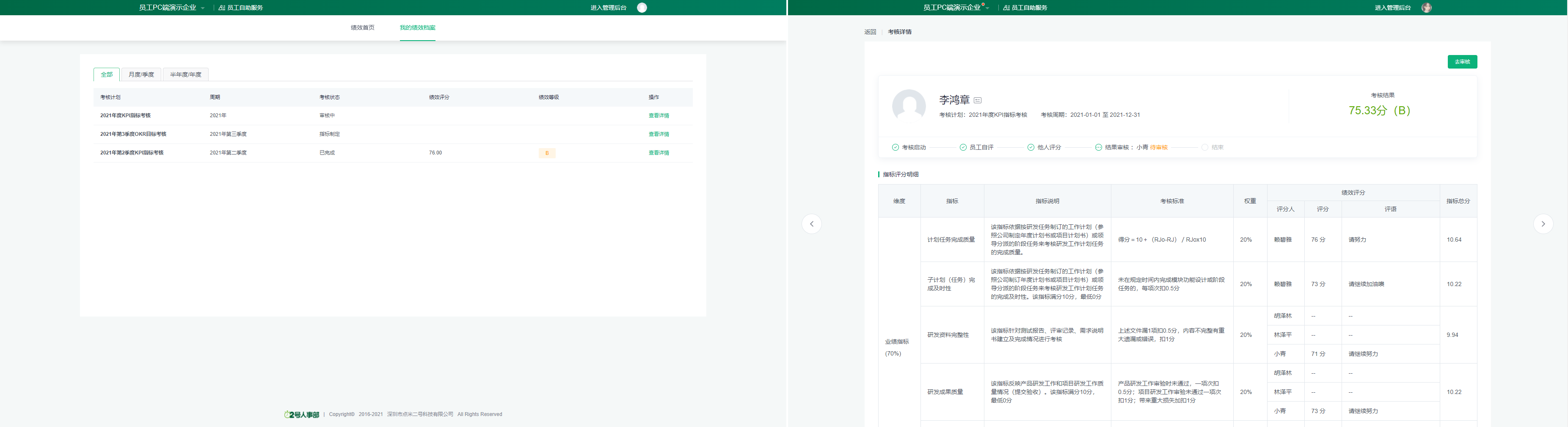Viewport: 1568px width, 427px height.
Task: Expand the company dropdown with the red dot
Action: 987,8
